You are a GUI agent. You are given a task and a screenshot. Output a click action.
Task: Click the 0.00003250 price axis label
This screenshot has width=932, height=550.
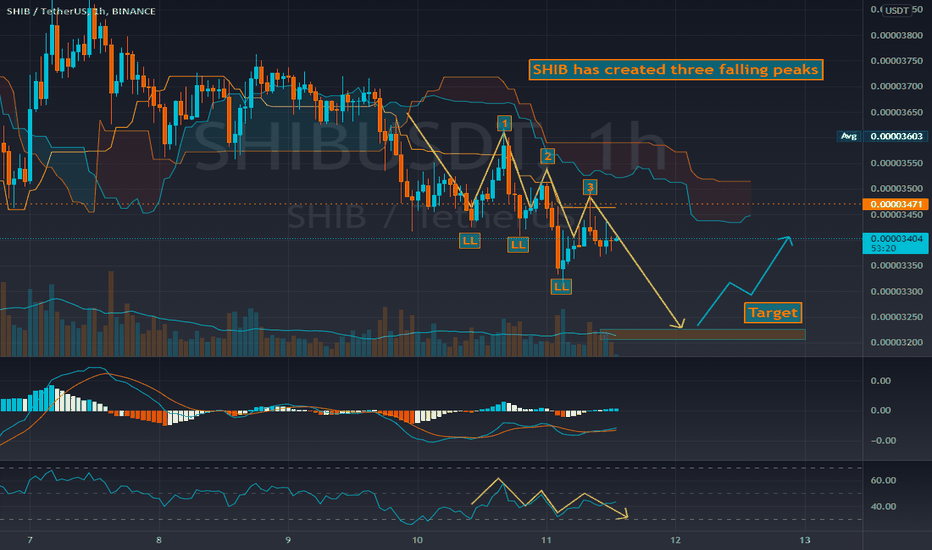896,317
